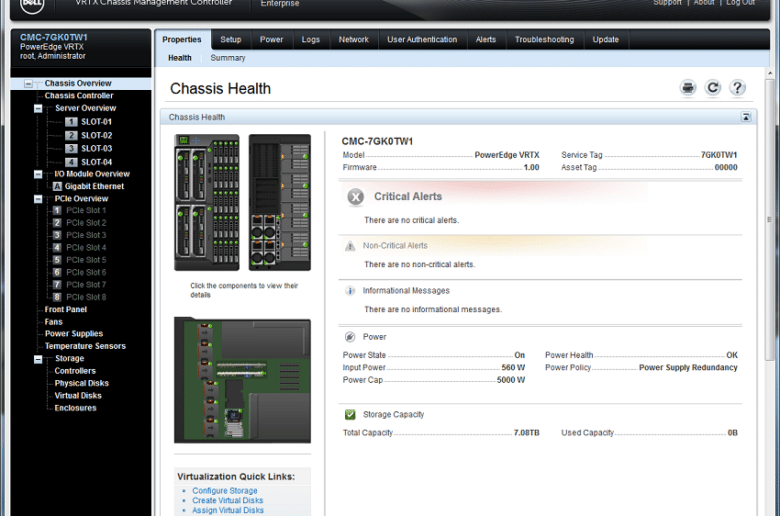
Task: Click the PCIe Slot 1 number icon
Action: click(x=57, y=210)
